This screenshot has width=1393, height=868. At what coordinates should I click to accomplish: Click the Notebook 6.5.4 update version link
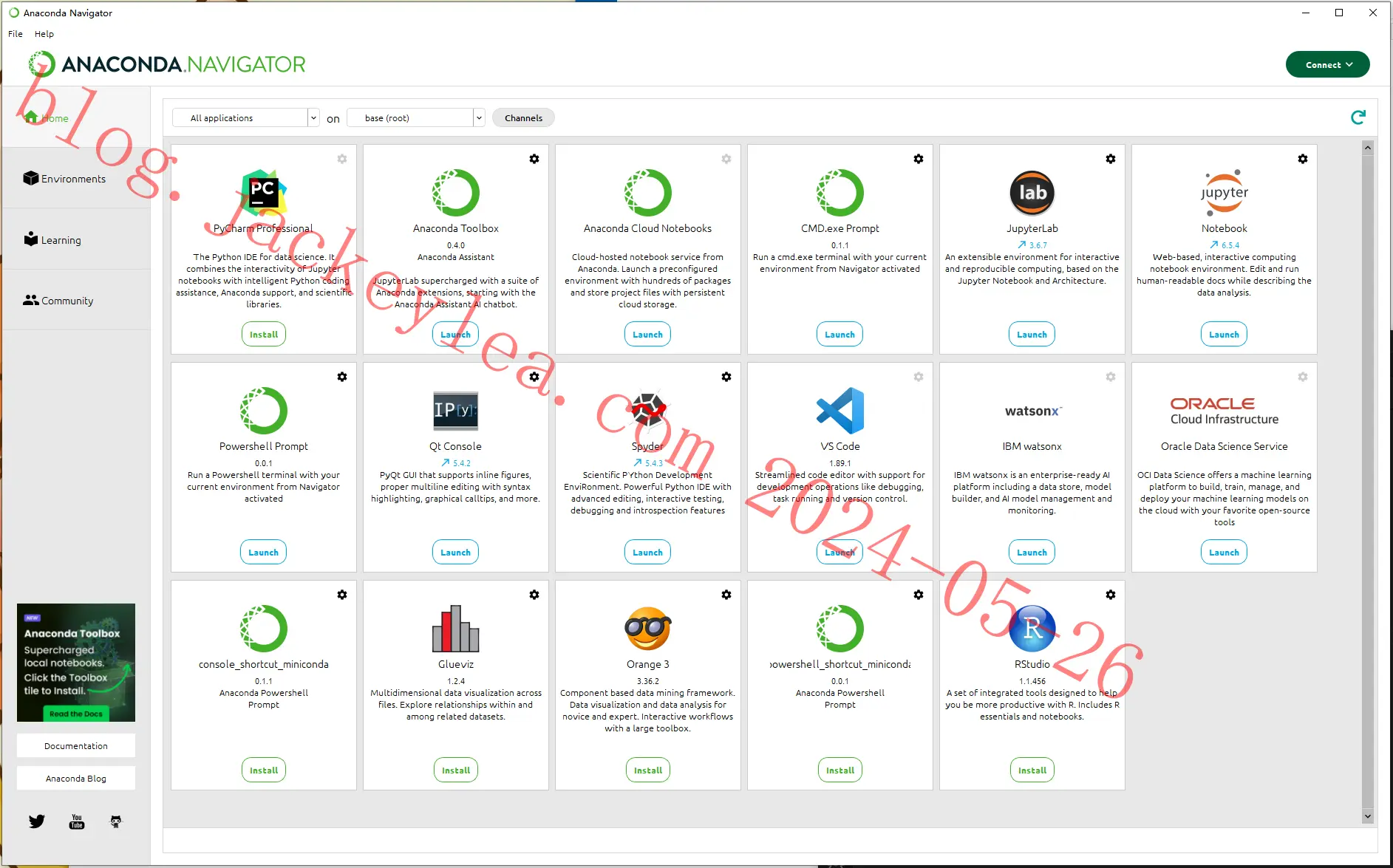click(1225, 245)
